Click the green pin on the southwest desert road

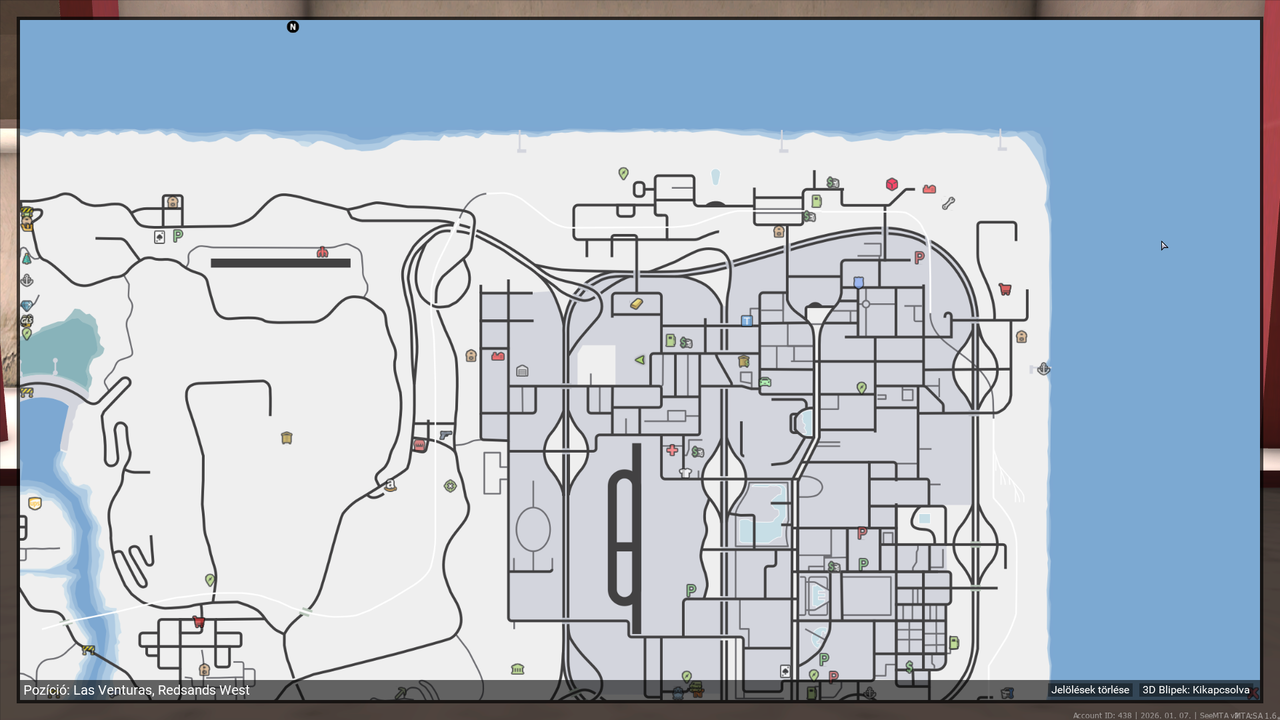[210, 581]
